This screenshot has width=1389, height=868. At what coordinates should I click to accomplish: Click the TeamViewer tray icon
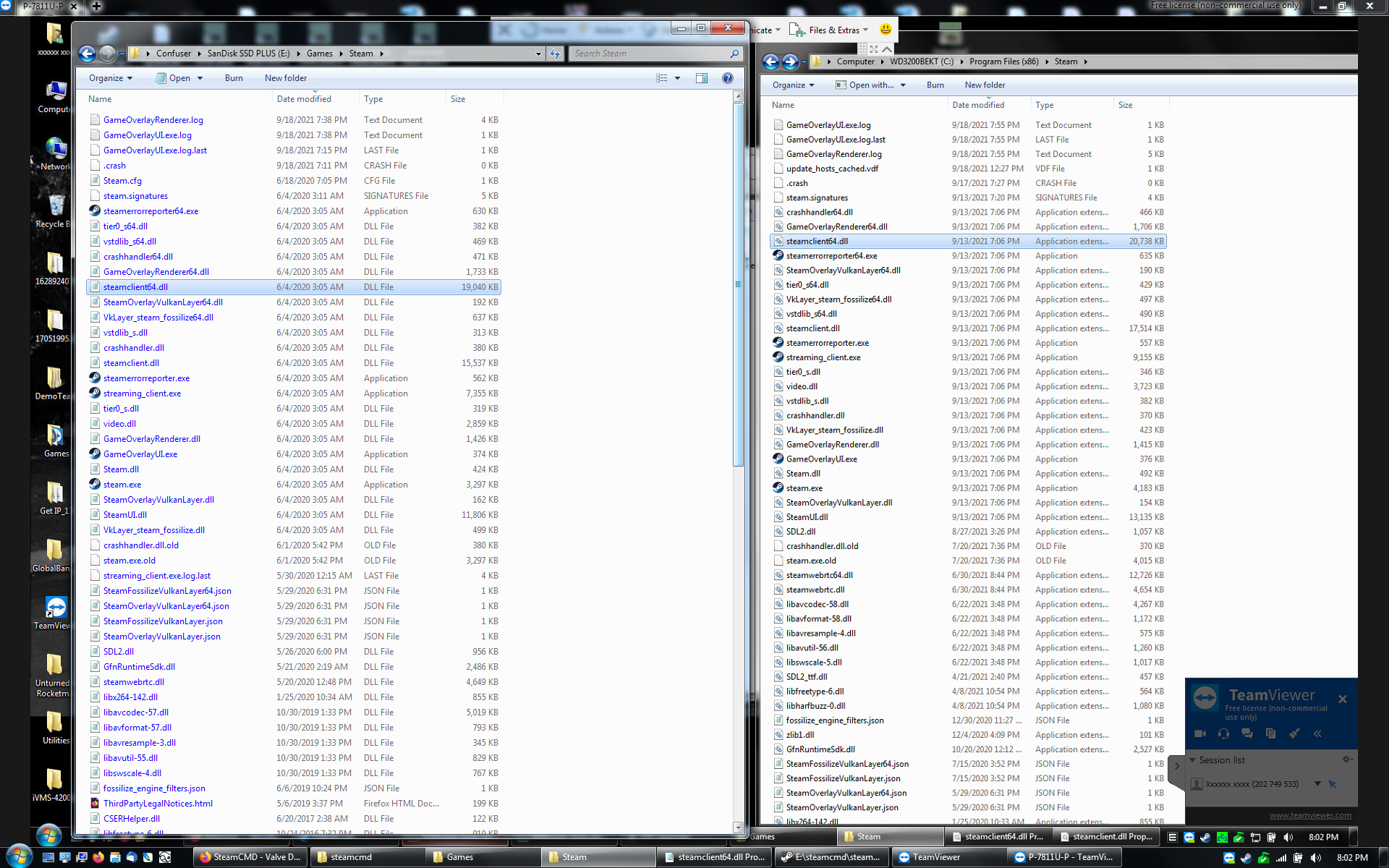[1189, 838]
